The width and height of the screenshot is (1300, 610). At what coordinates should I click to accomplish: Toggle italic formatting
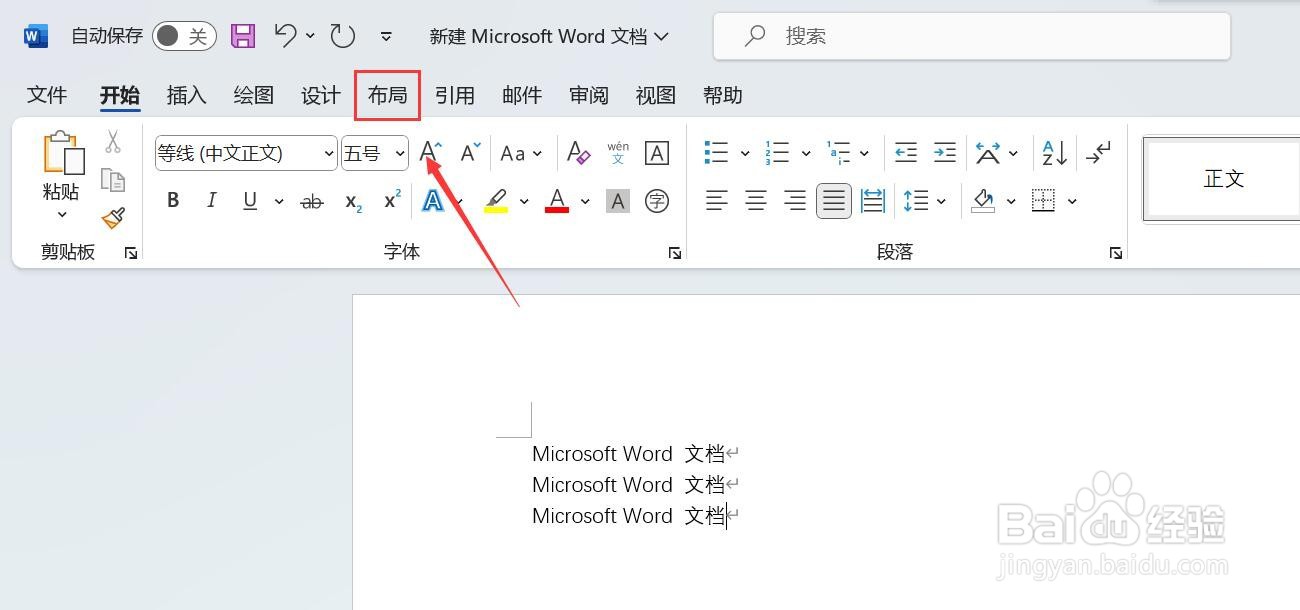(211, 200)
